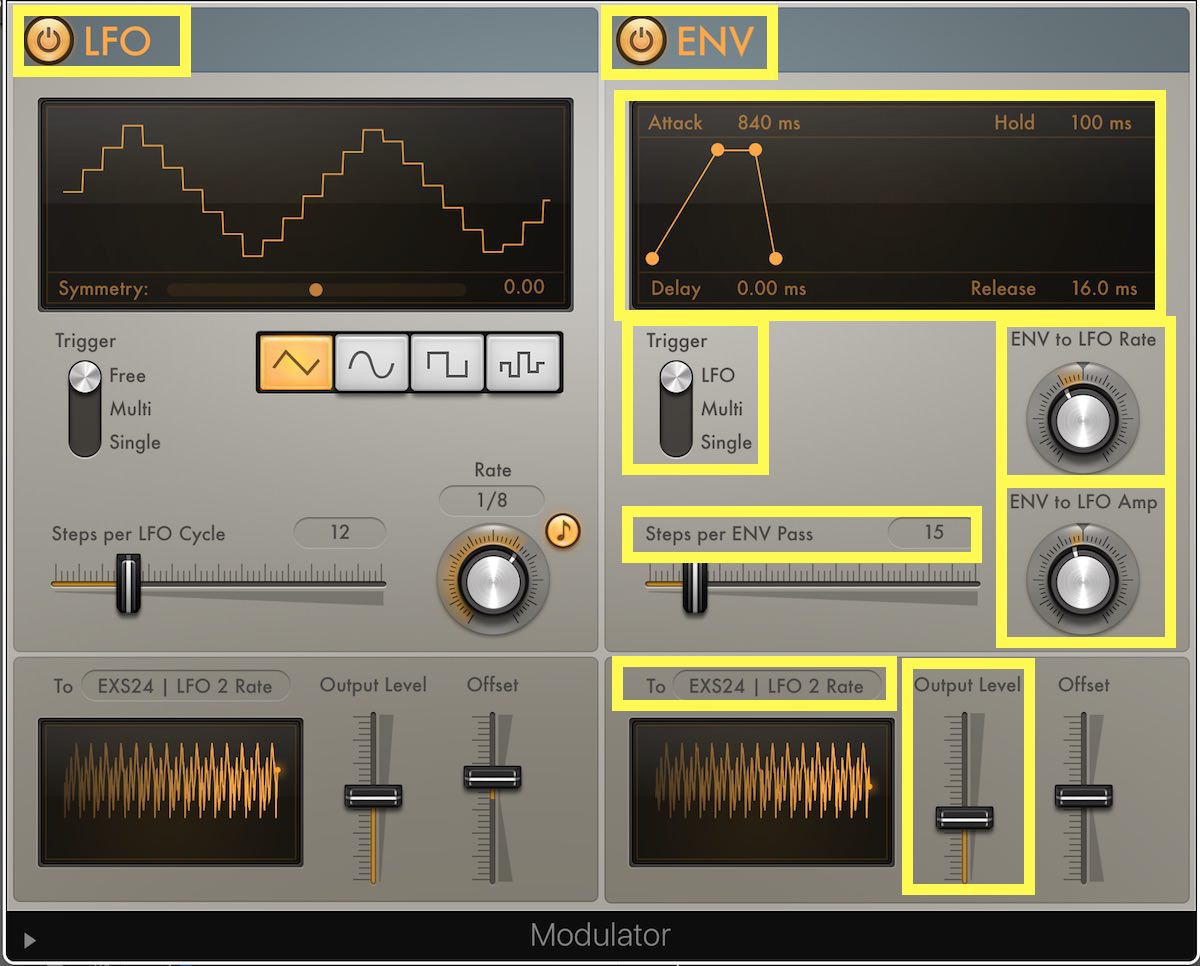Click the Delay value 0.00 ms
This screenshot has height=966, width=1200.
coord(771,289)
